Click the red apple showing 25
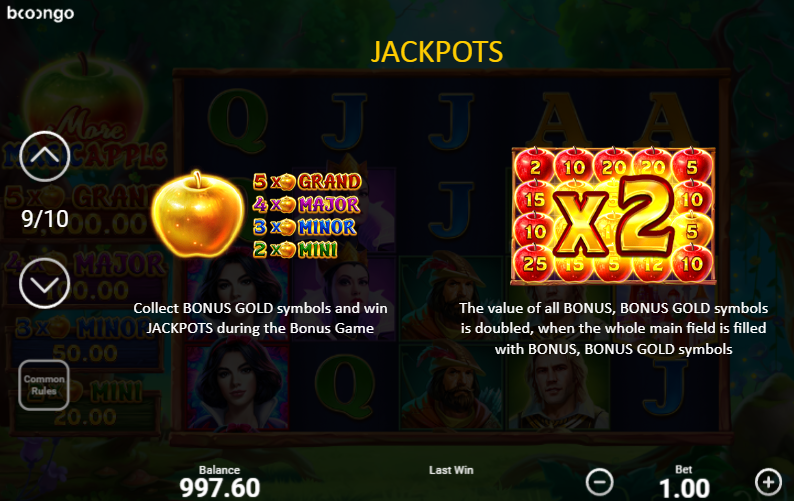This screenshot has width=794, height=501. (534, 264)
